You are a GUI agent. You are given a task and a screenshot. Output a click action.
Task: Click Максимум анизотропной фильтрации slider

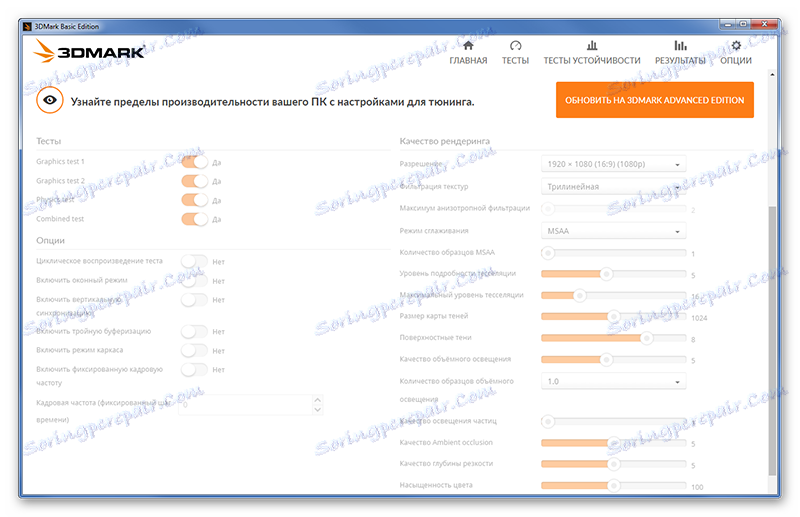tap(613, 209)
